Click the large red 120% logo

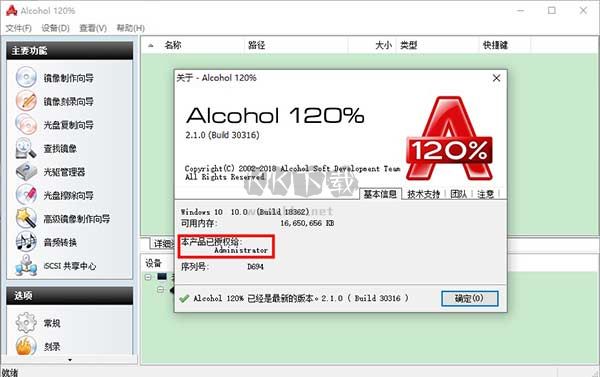449,139
